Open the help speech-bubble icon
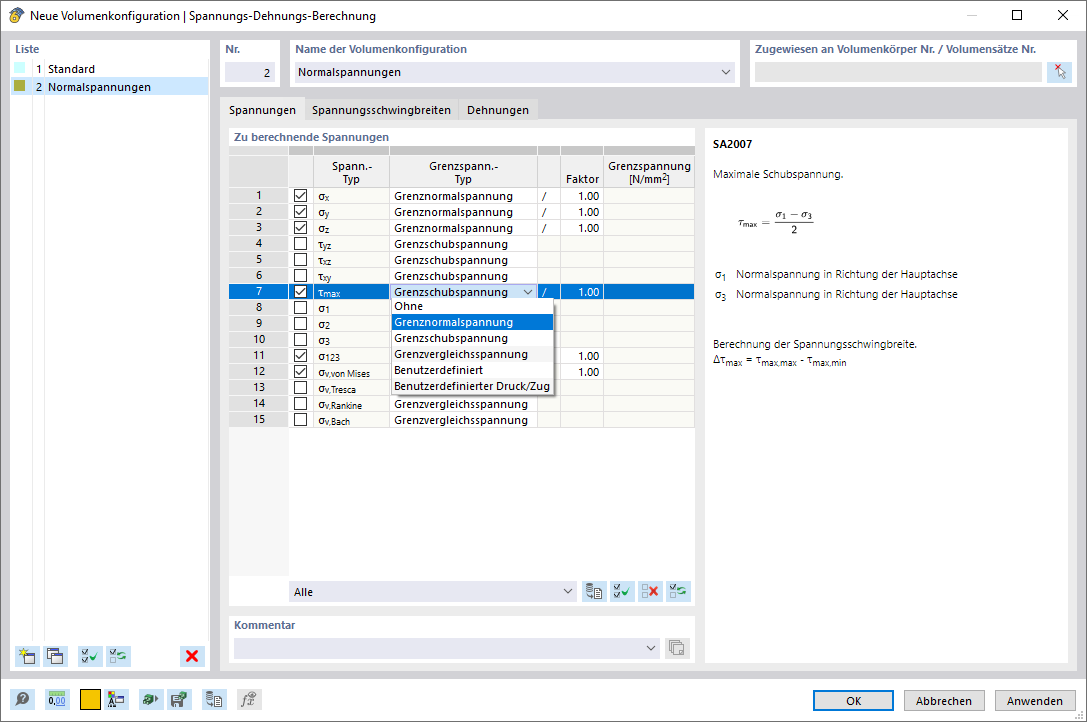This screenshot has width=1087, height=722. [23, 700]
